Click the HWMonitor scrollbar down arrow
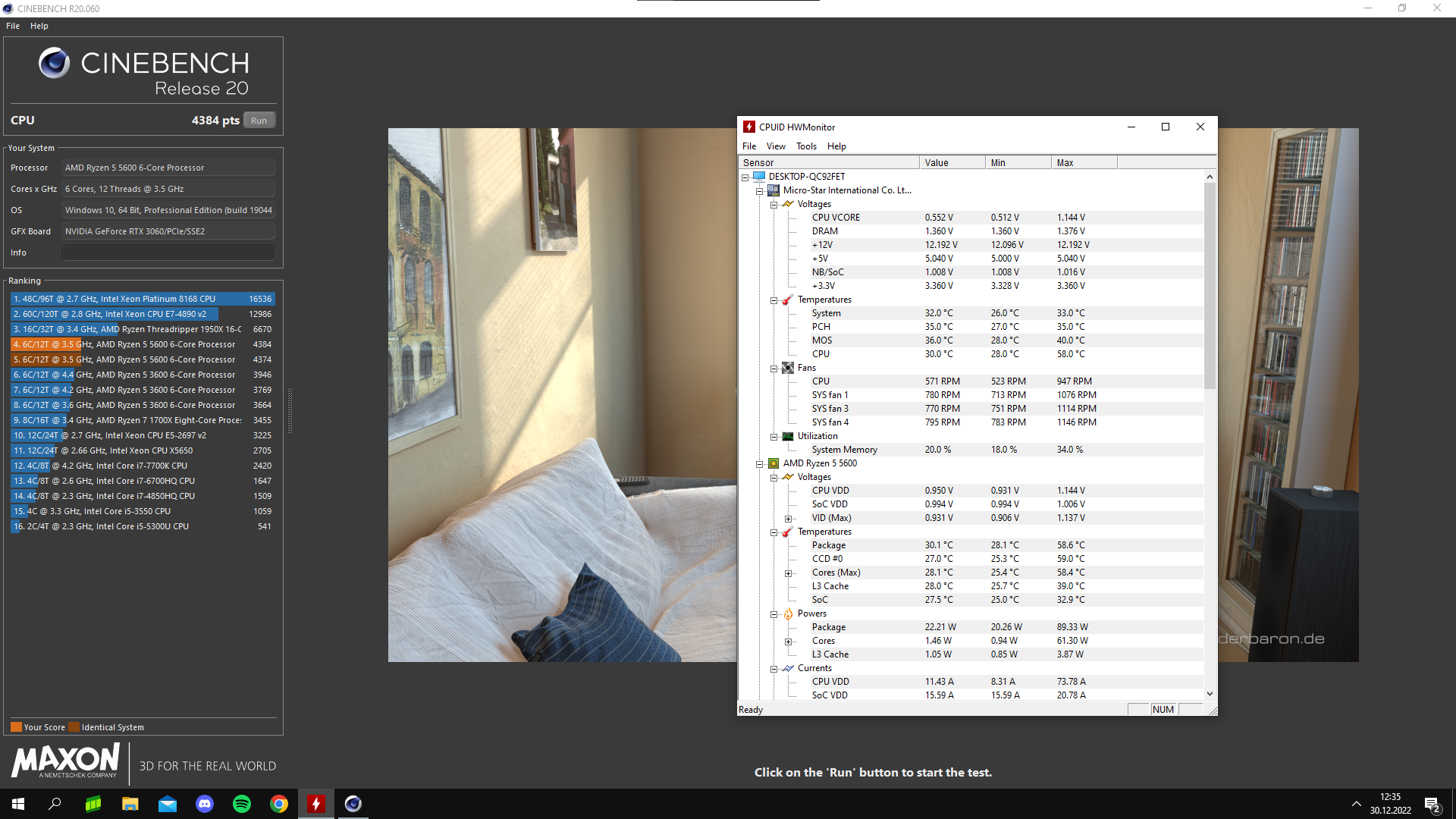The height and width of the screenshot is (819, 1456). click(1210, 693)
